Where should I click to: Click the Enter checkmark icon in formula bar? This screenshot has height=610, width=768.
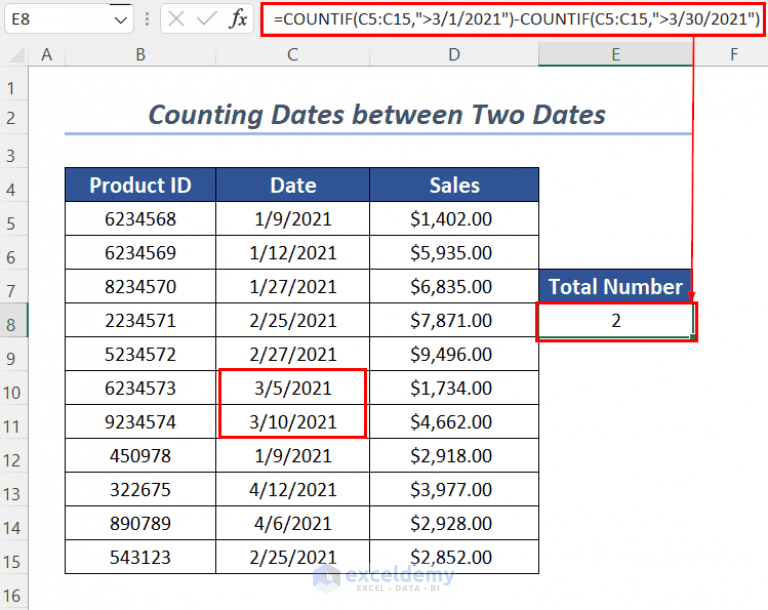(207, 19)
